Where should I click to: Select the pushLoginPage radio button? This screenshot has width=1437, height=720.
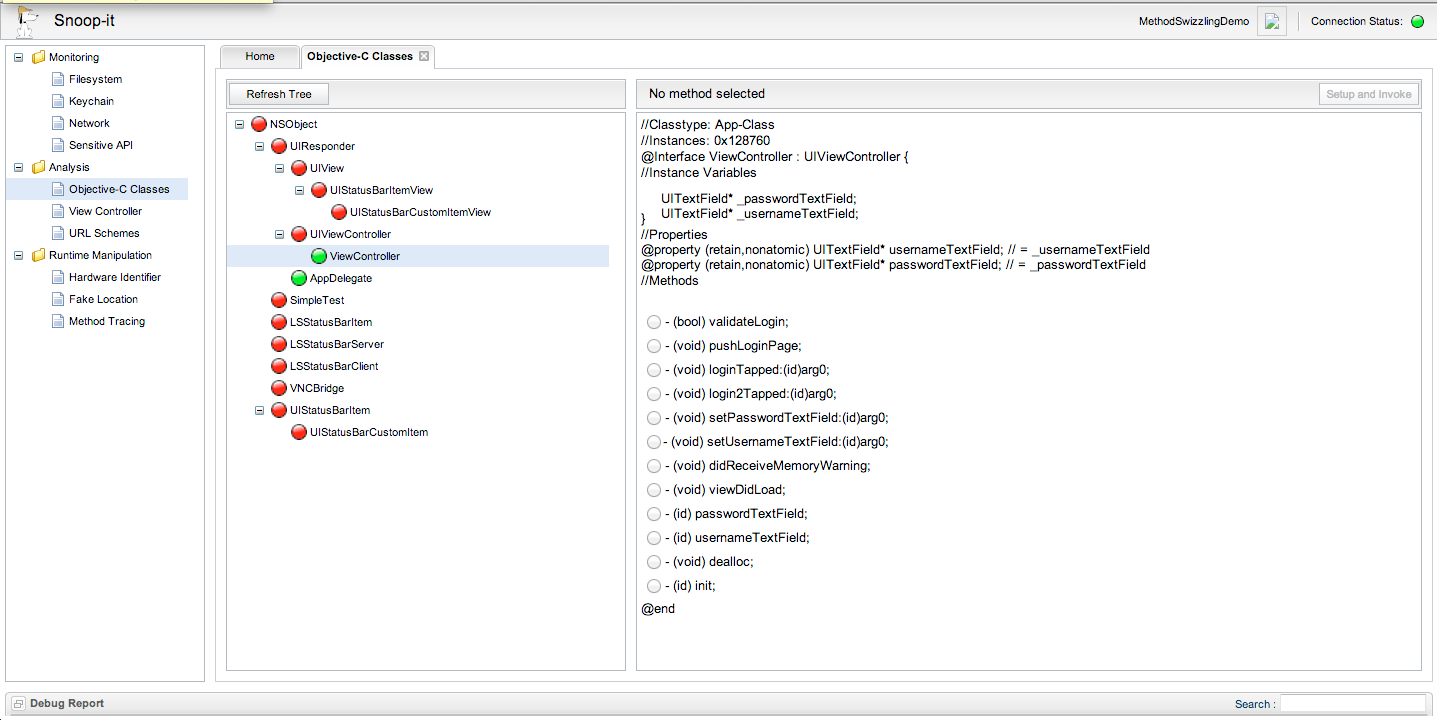point(654,346)
